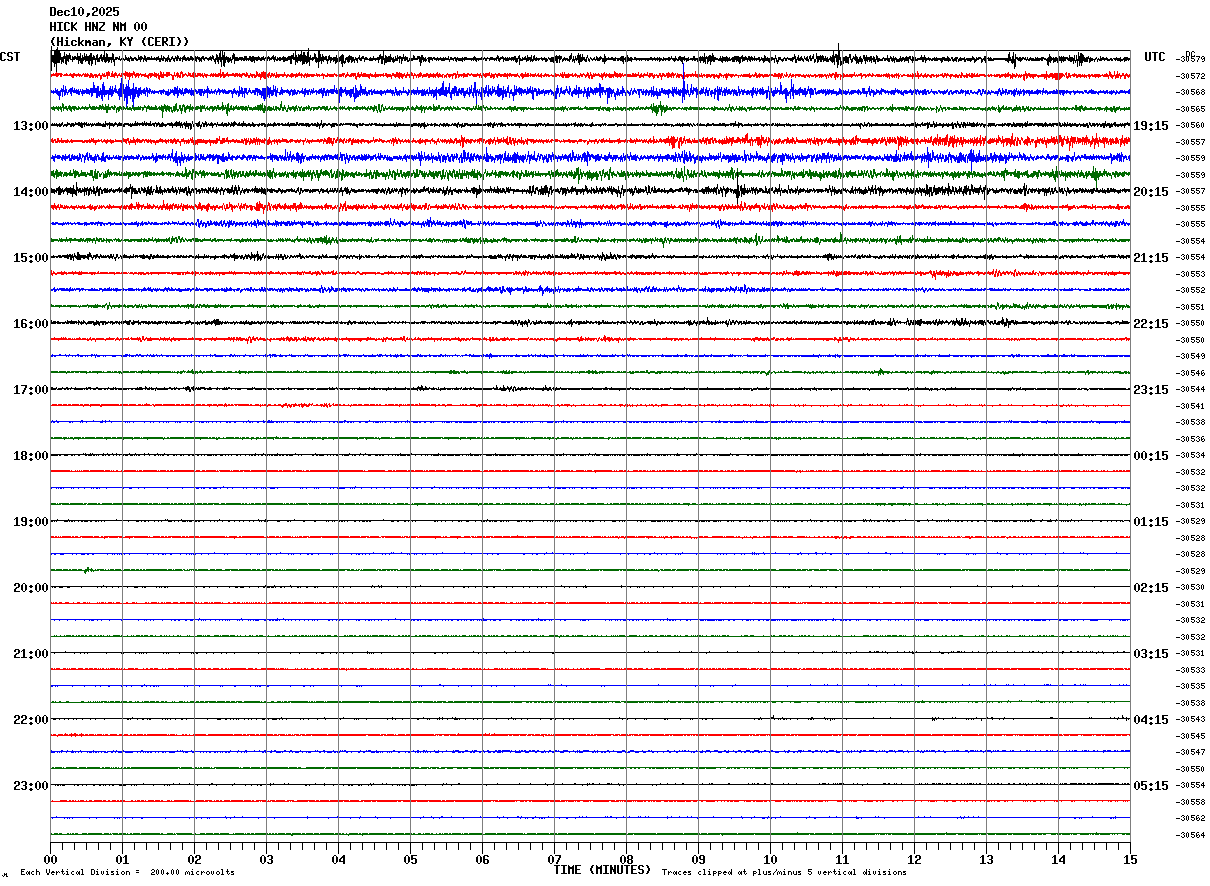Click minute 05 on the time axis

click(x=410, y=860)
